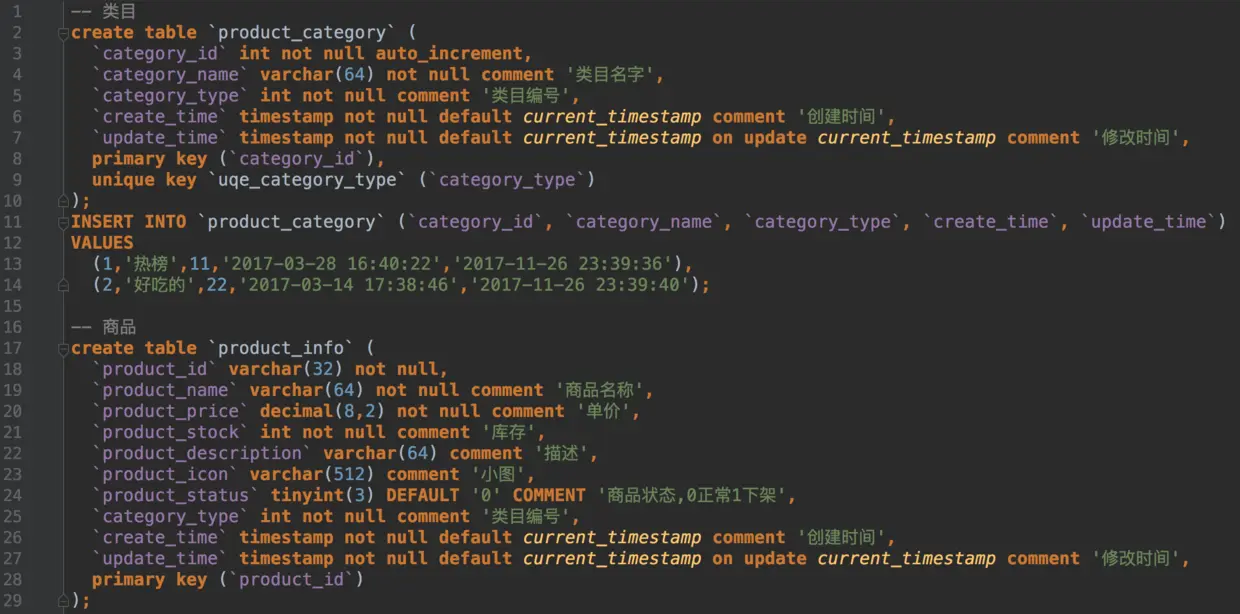Click line number 16 in the gutter
This screenshot has width=1240, height=614.
coord(16,327)
